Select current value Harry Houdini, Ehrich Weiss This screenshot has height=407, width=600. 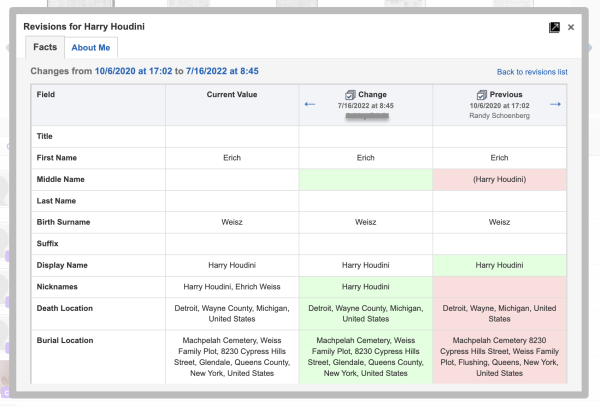click(232, 287)
